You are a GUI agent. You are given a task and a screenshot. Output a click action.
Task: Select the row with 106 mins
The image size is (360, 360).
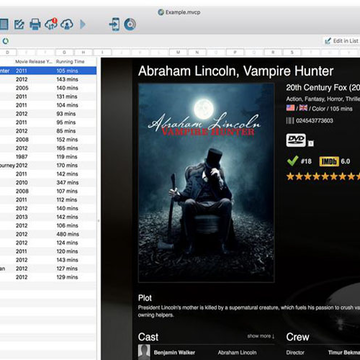click(48, 226)
